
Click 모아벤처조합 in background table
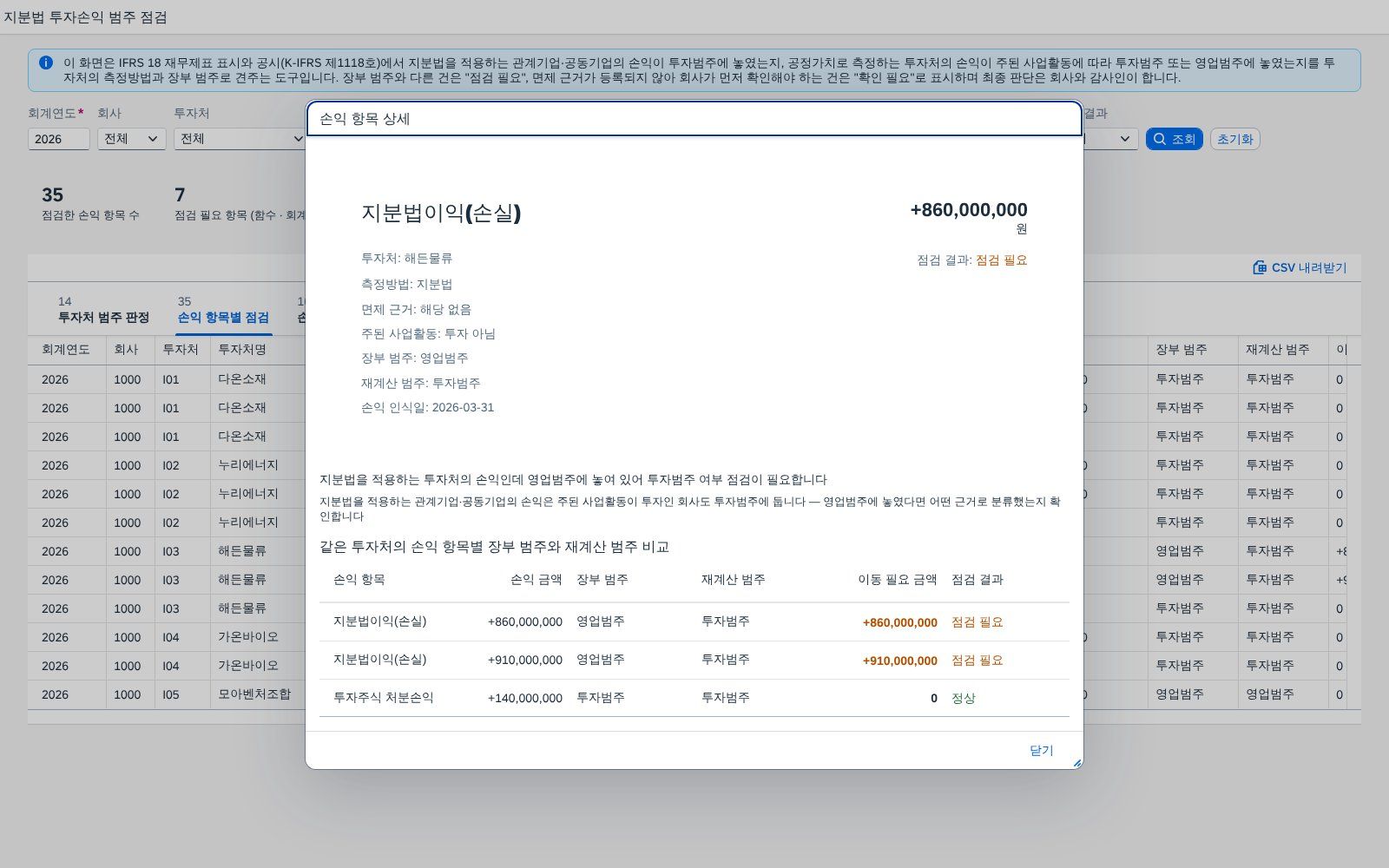tap(254, 694)
